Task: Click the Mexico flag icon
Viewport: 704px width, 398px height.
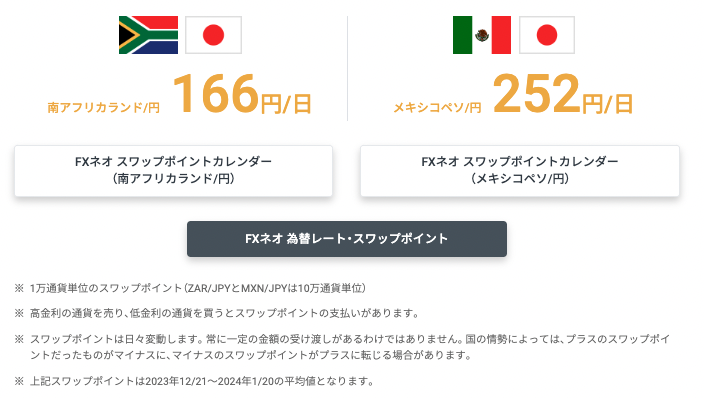Action: [482, 35]
